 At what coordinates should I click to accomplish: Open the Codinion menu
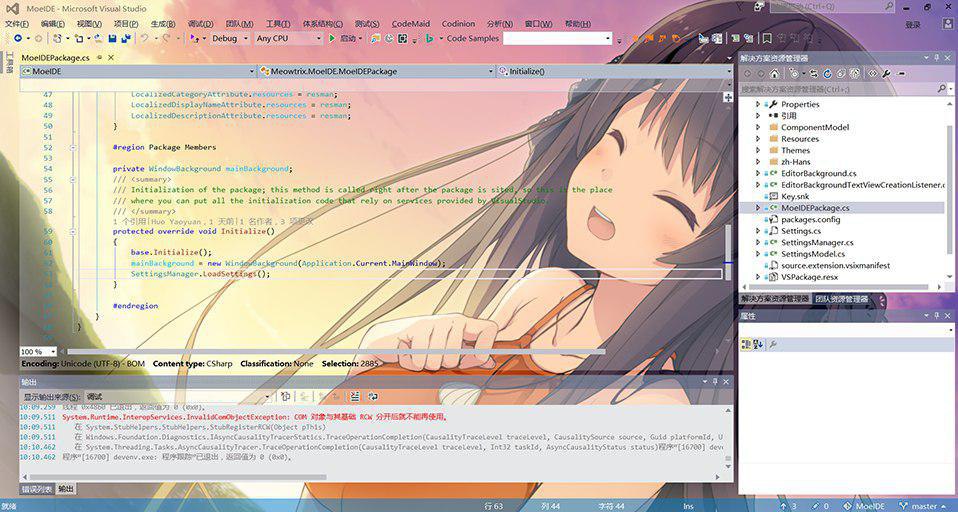pos(458,24)
